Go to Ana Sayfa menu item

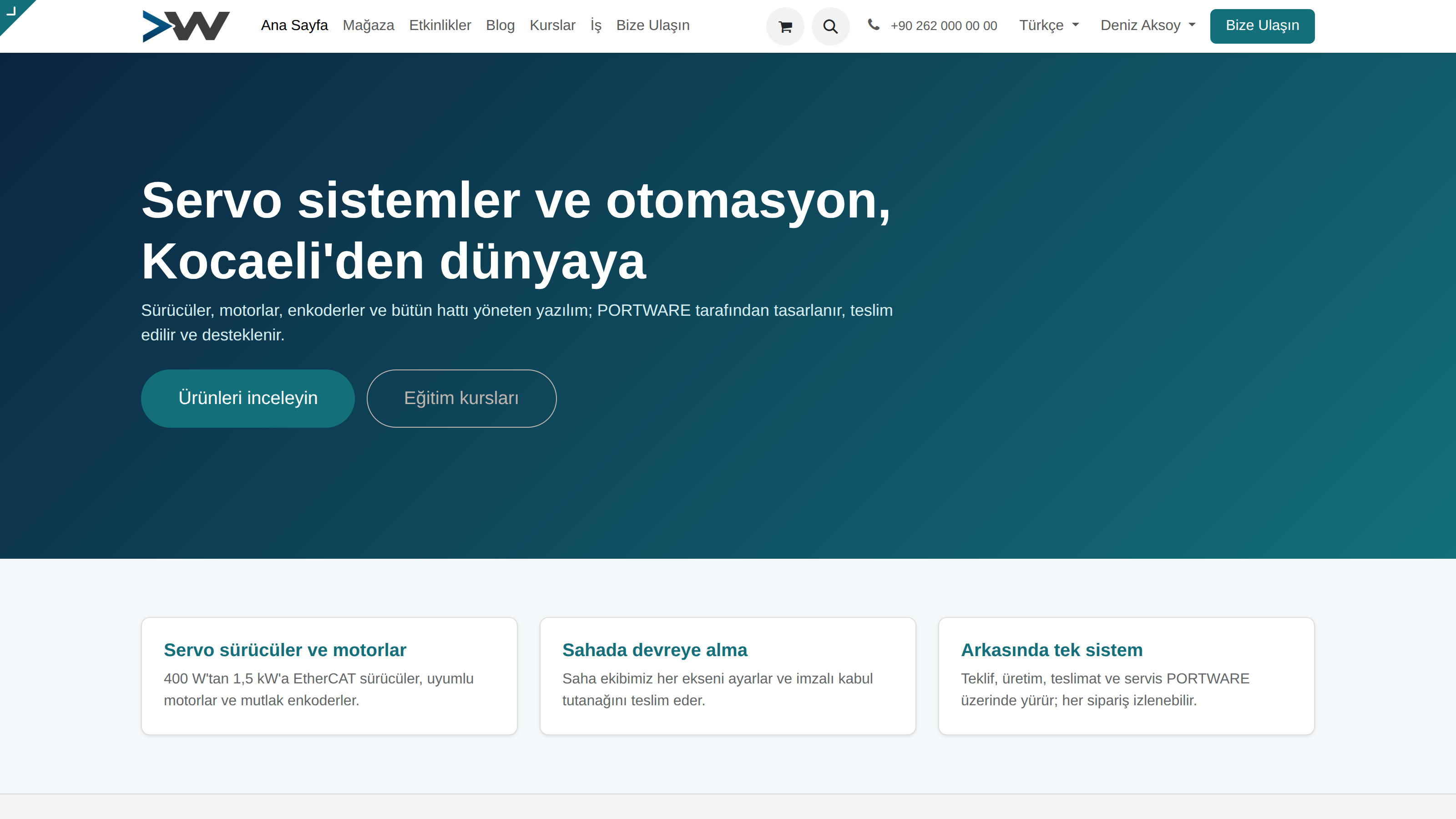click(x=294, y=25)
